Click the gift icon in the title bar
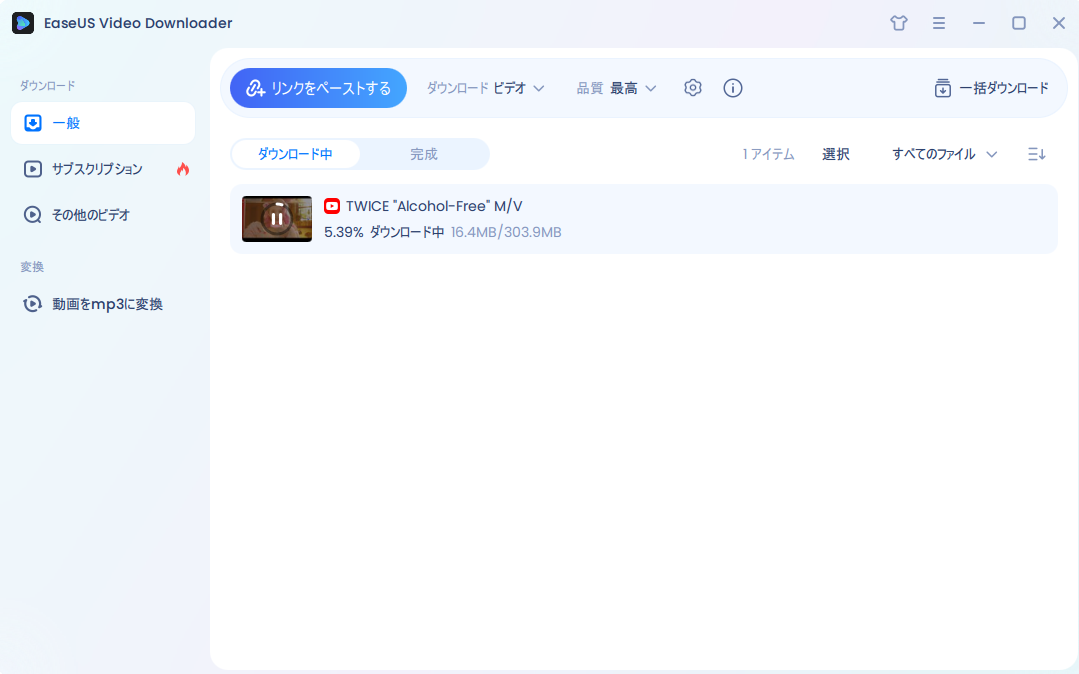 [x=898, y=22]
